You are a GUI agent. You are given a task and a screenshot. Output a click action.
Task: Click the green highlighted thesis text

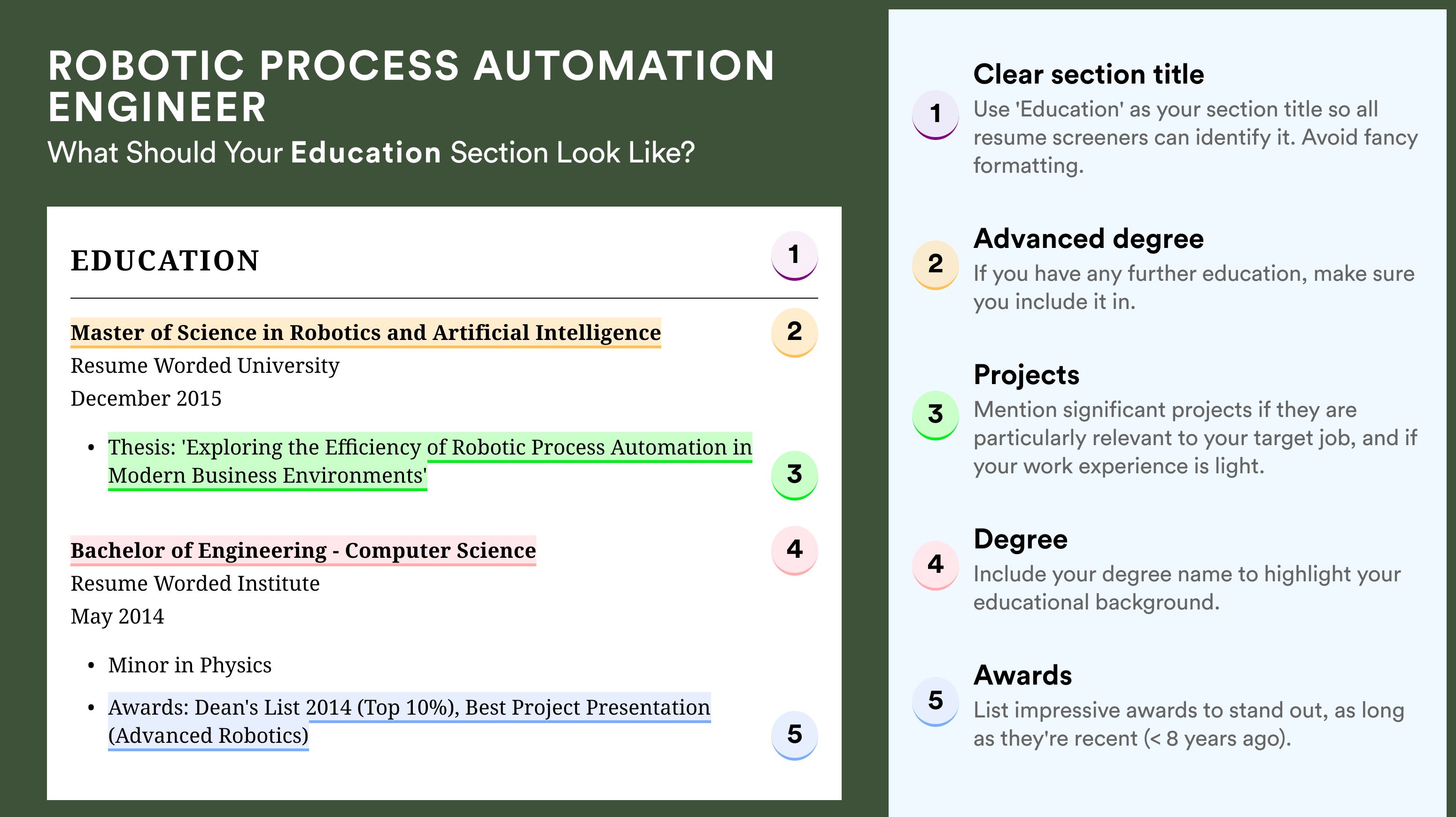[430, 448]
